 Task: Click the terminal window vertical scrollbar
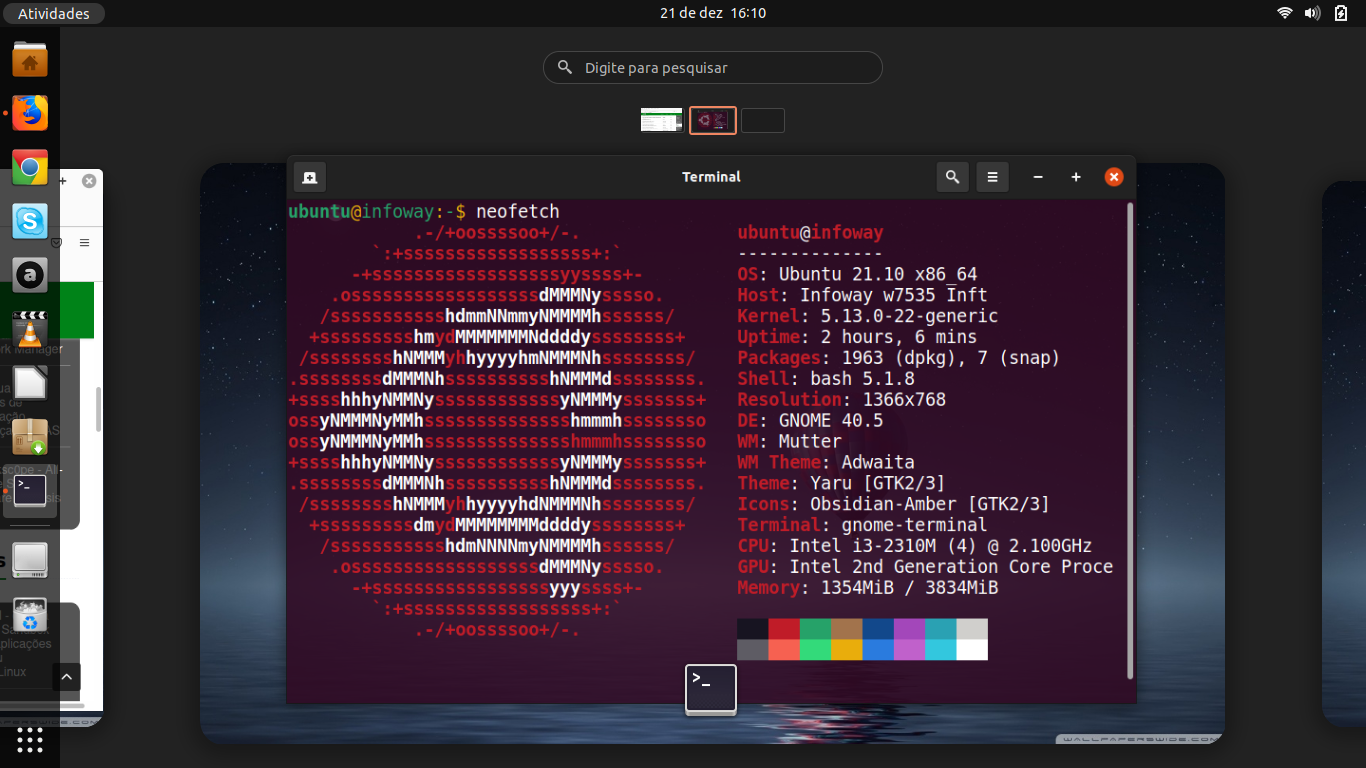click(1131, 441)
